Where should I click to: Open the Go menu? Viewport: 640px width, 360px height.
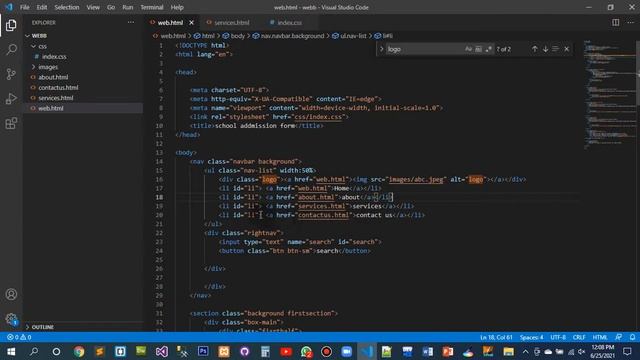[x=111, y=7]
